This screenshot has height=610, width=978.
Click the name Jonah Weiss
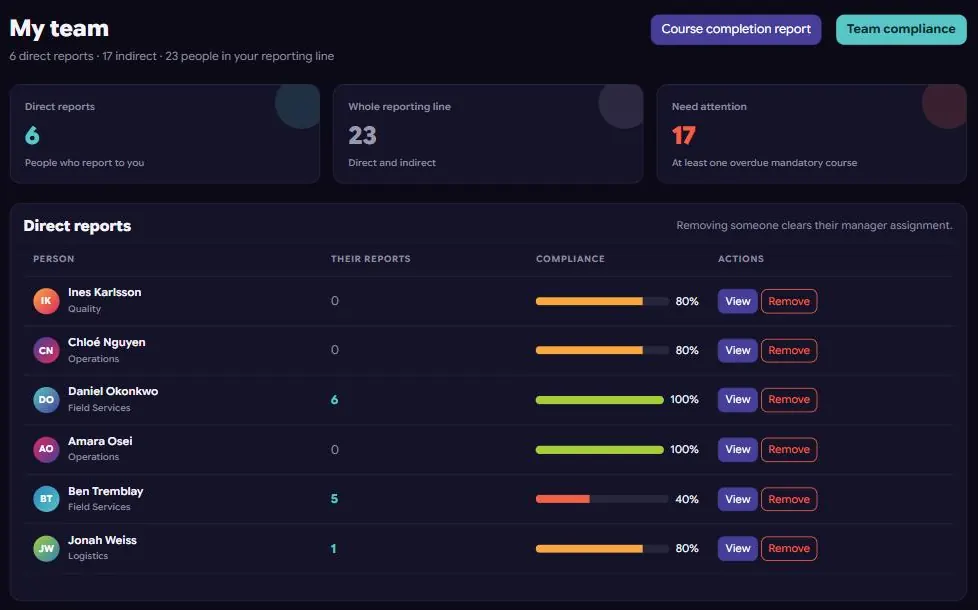click(102, 541)
